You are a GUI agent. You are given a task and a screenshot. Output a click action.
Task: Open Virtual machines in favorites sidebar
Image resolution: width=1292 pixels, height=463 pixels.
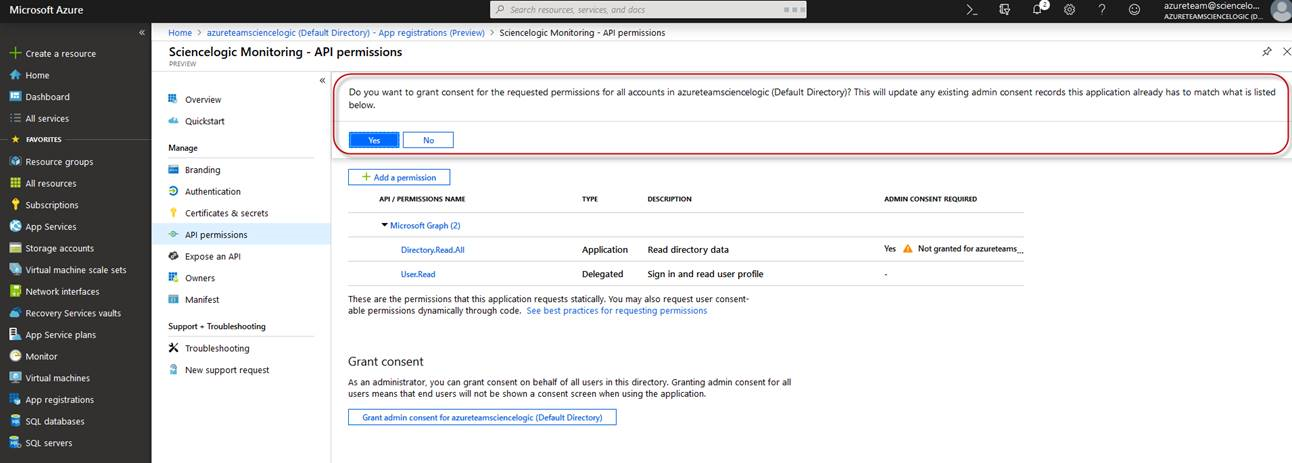pyautogui.click(x=57, y=378)
